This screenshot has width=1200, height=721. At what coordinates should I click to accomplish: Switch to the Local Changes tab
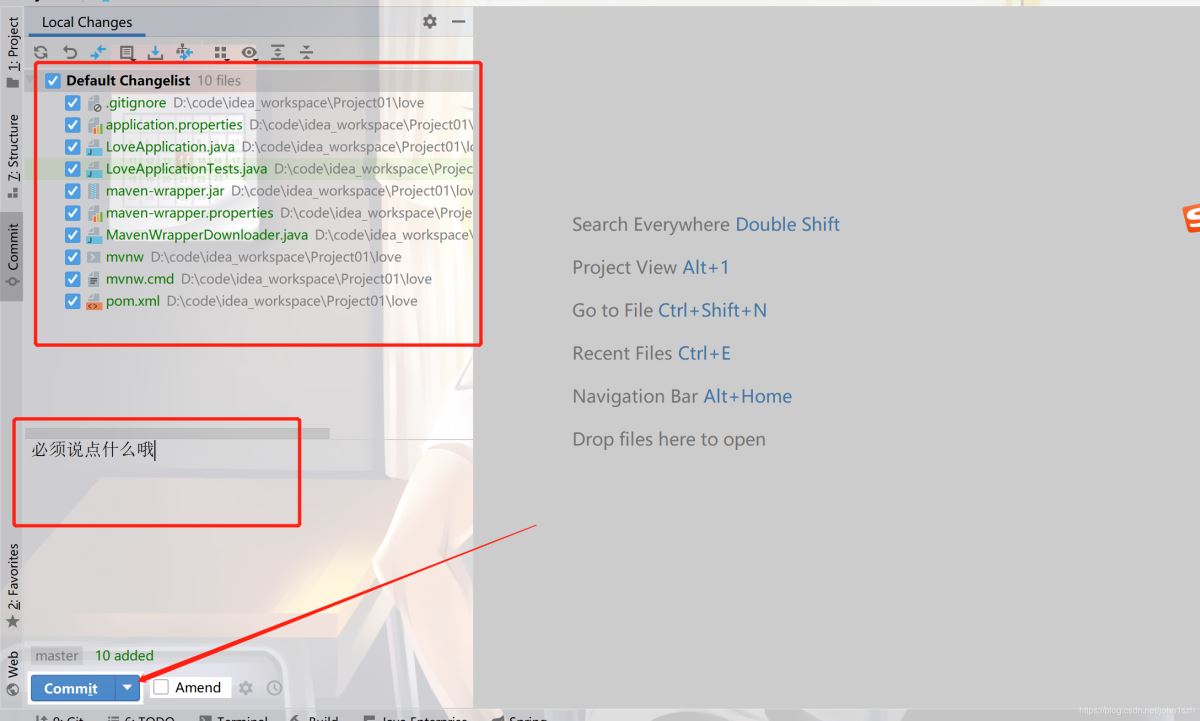(87, 22)
